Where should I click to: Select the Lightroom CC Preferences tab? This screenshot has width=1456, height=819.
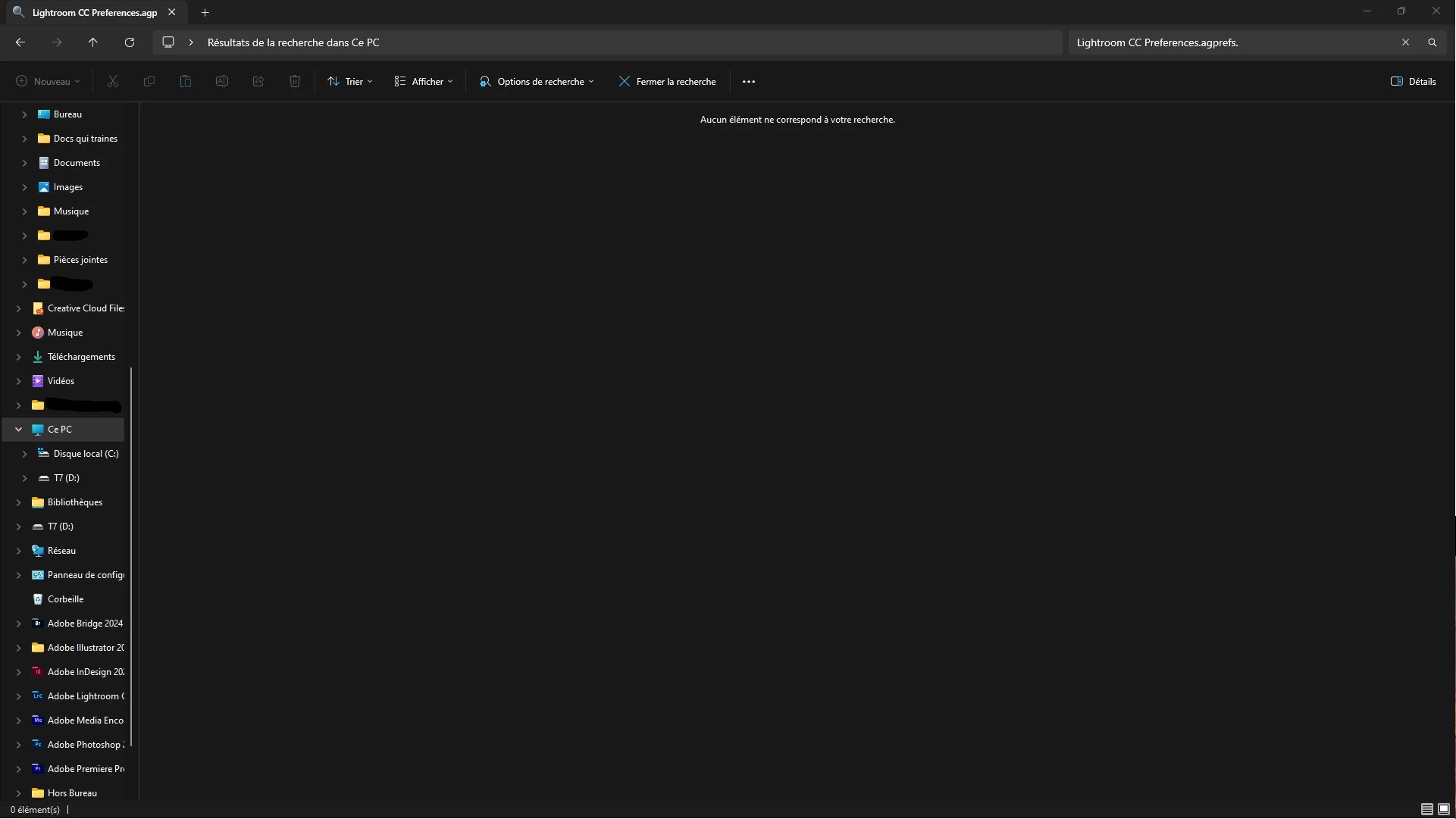click(94, 12)
